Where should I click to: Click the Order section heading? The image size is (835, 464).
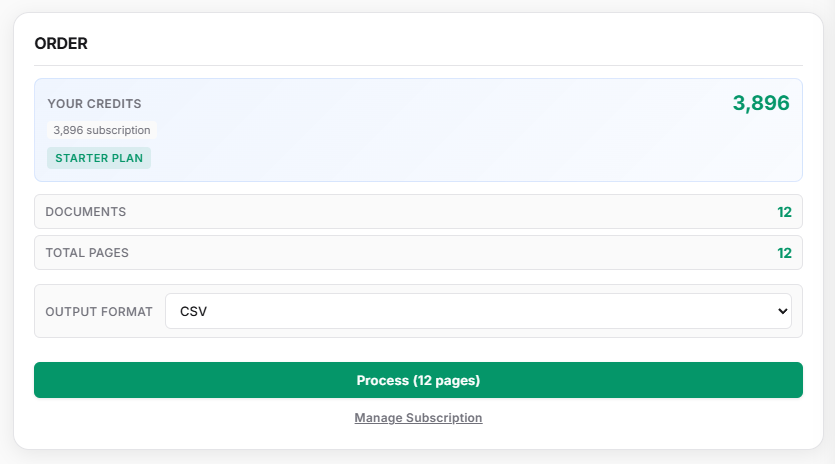[x=61, y=44]
